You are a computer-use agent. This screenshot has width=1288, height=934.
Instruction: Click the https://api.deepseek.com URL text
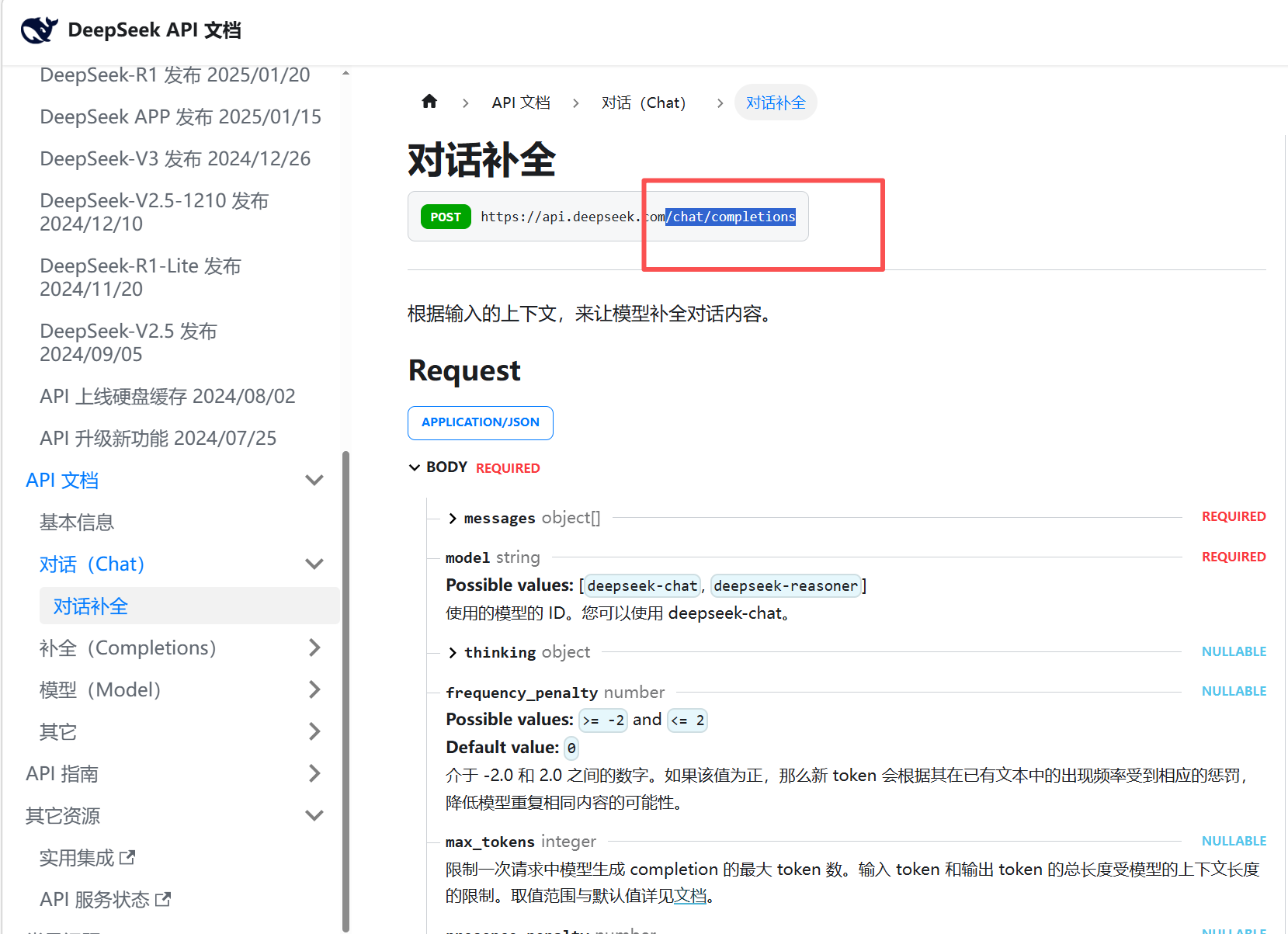[x=573, y=217]
